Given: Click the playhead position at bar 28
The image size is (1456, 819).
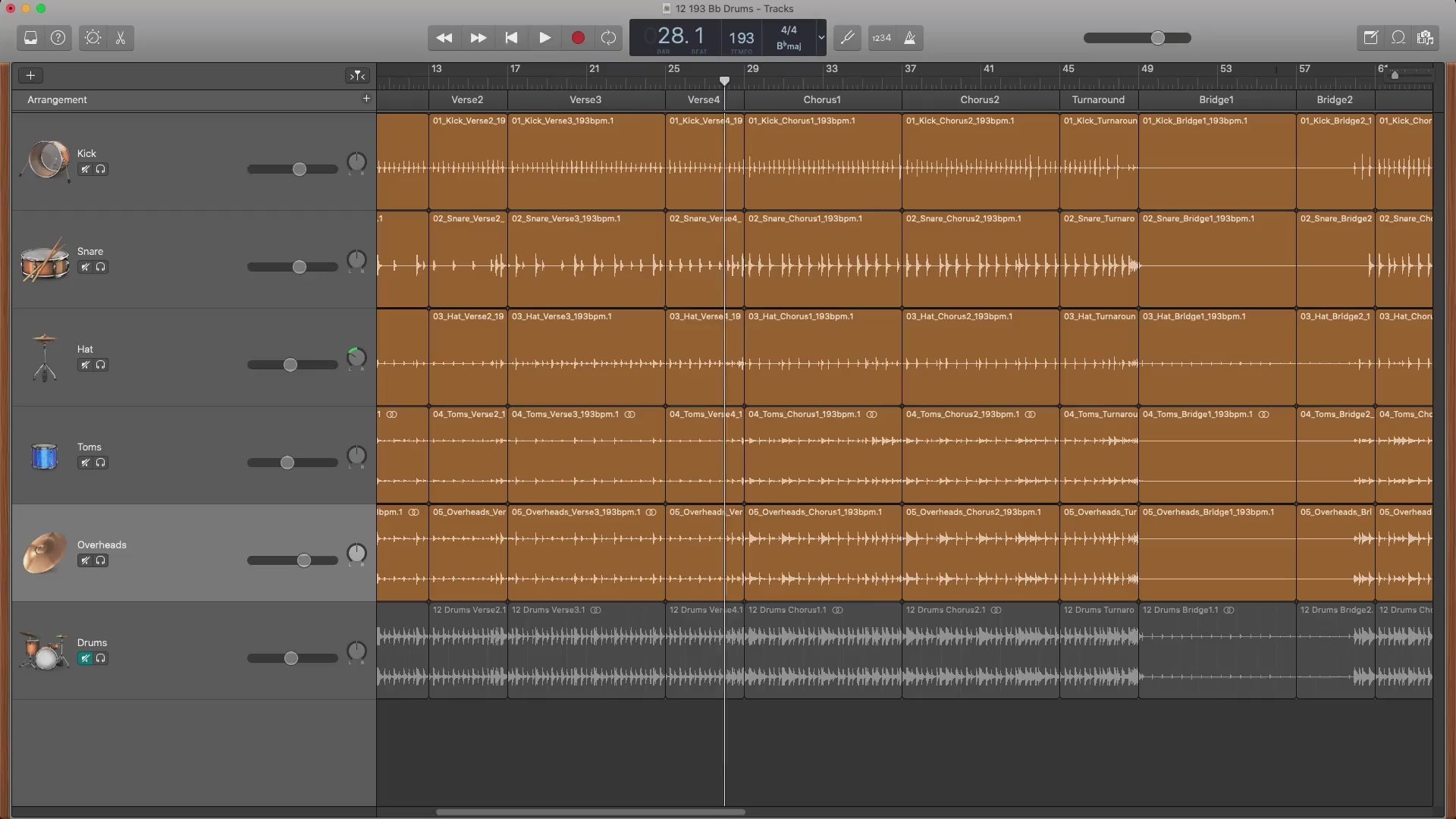Looking at the screenshot, I should [724, 80].
